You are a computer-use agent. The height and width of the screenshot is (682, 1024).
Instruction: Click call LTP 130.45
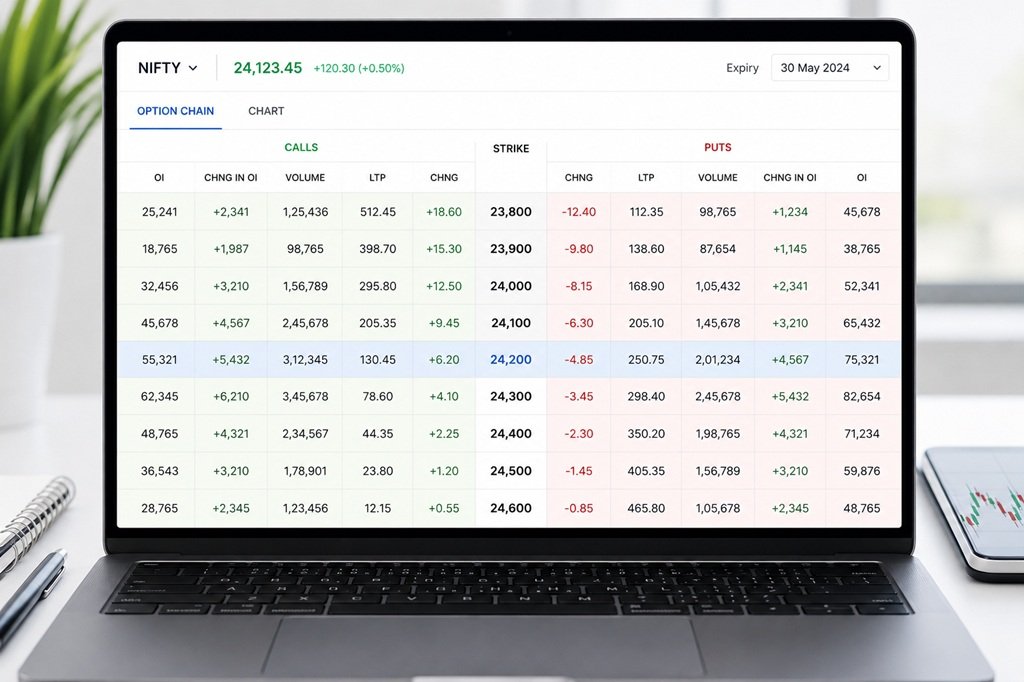tap(377, 359)
